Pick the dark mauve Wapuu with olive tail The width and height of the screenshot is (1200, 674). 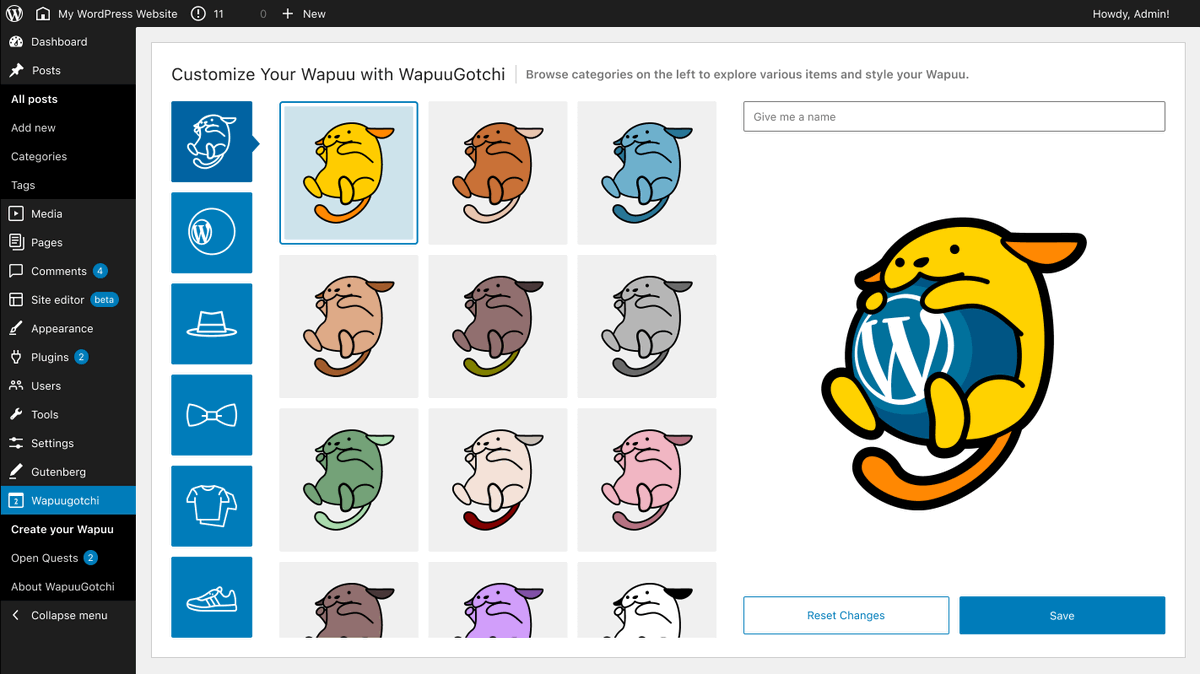tap(498, 326)
